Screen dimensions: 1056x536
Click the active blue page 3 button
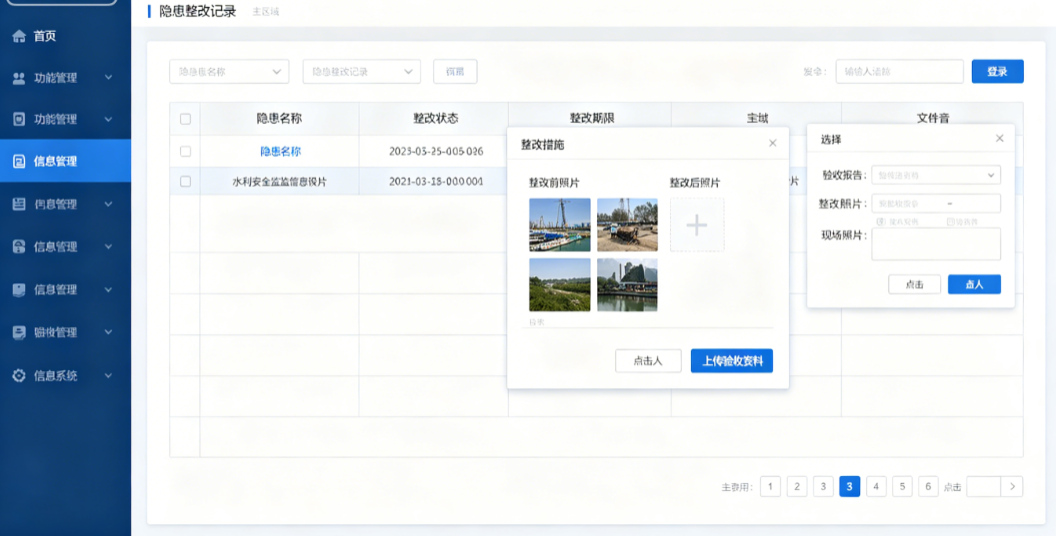[850, 486]
